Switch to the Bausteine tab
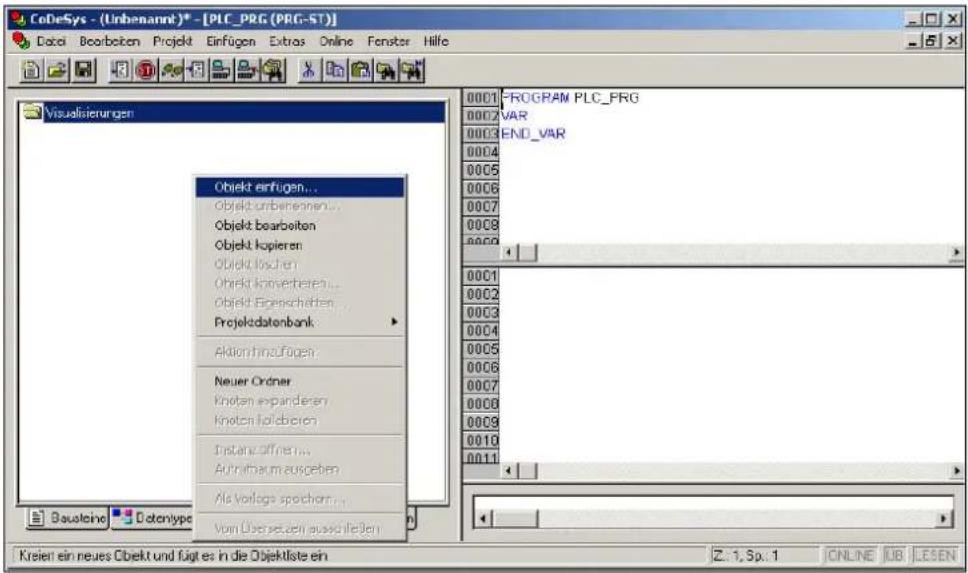Viewport: 968px width, 573px height. coord(68,517)
